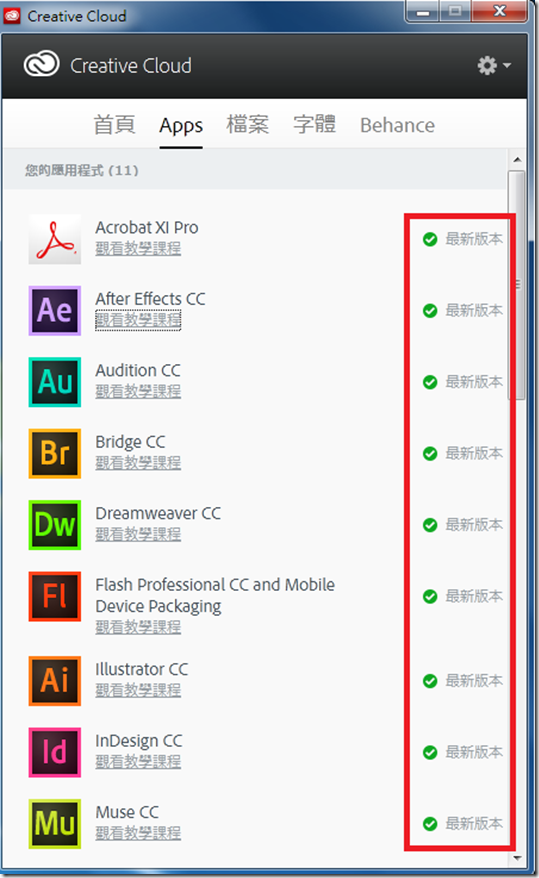Viewport: 539px width, 878px height.
Task: Click the InDesign CC icon
Action: point(55,753)
